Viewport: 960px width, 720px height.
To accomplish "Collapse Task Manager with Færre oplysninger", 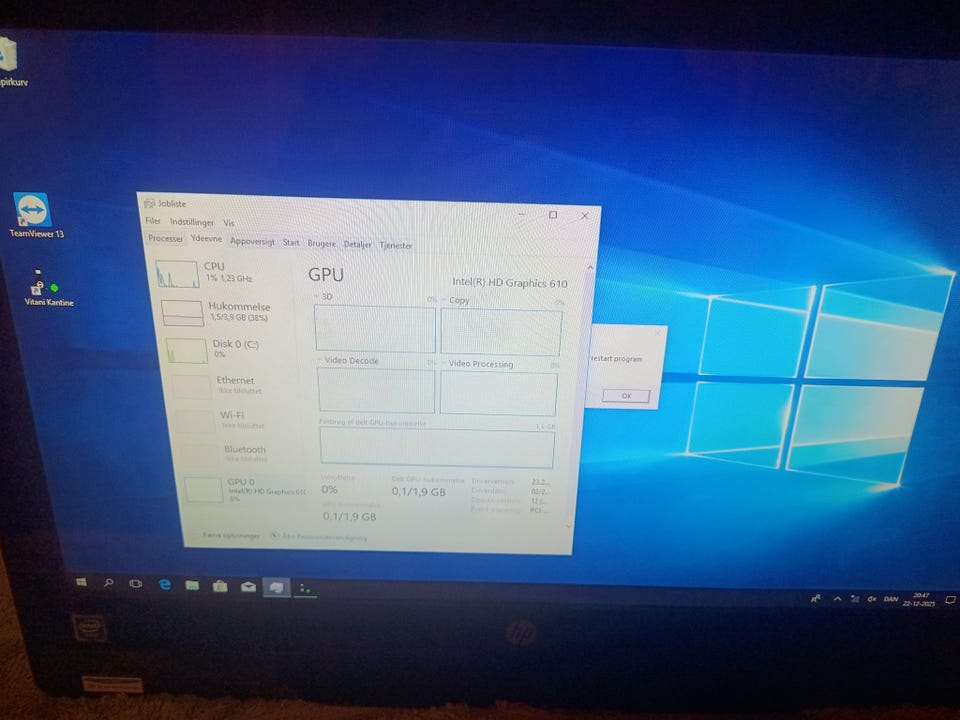I will (x=231, y=535).
